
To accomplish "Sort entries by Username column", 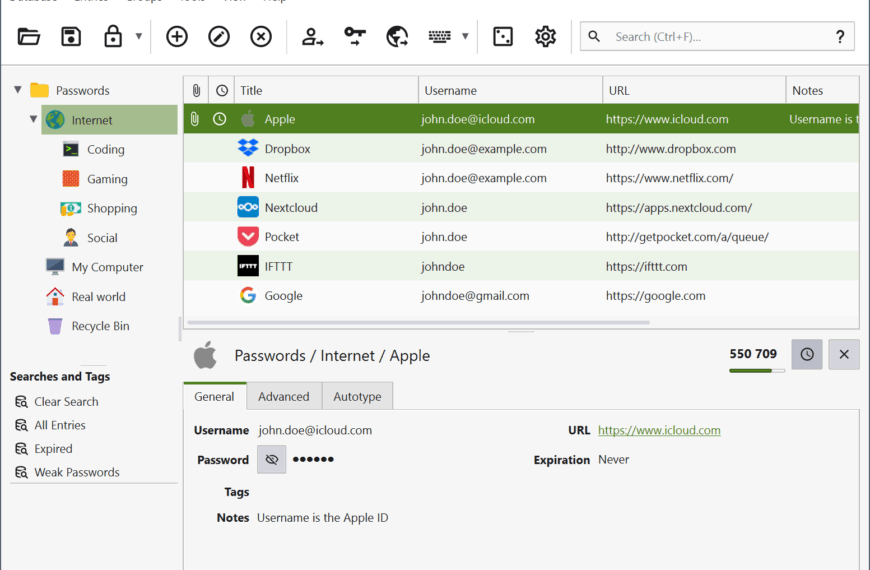I will tap(510, 90).
